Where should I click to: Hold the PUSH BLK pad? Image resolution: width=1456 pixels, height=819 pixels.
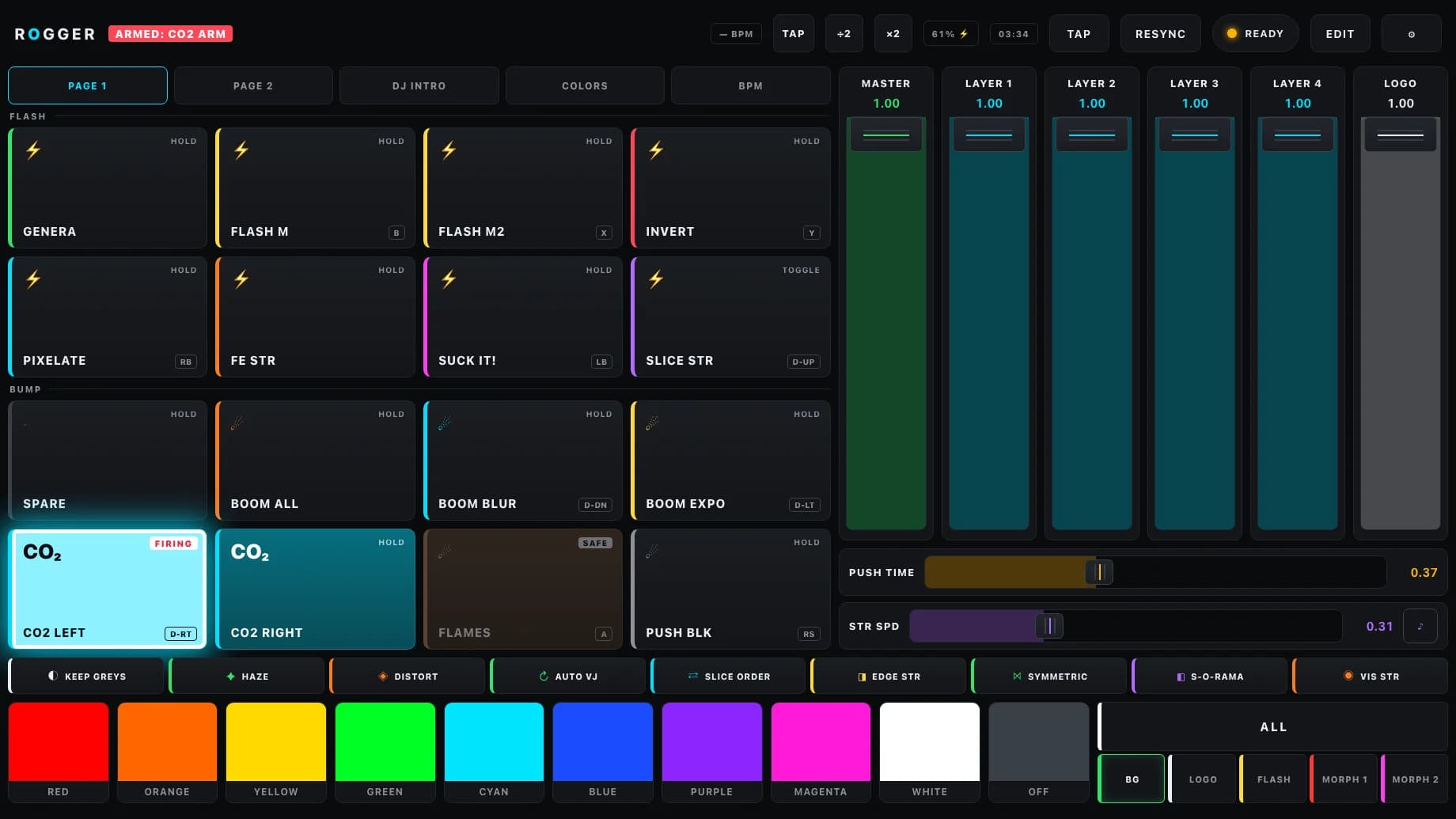coord(730,589)
